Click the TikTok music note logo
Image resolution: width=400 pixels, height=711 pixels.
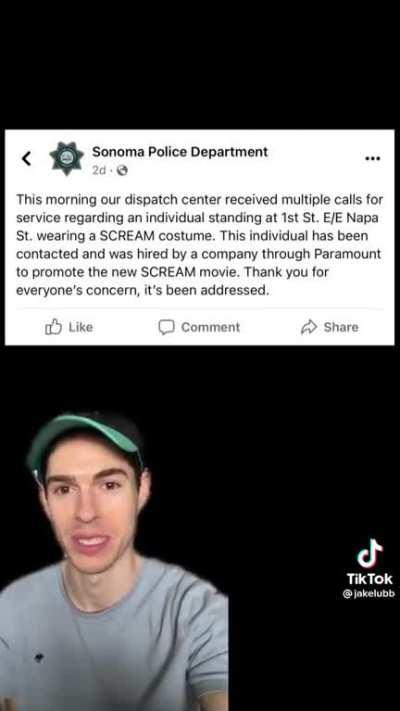[370, 553]
